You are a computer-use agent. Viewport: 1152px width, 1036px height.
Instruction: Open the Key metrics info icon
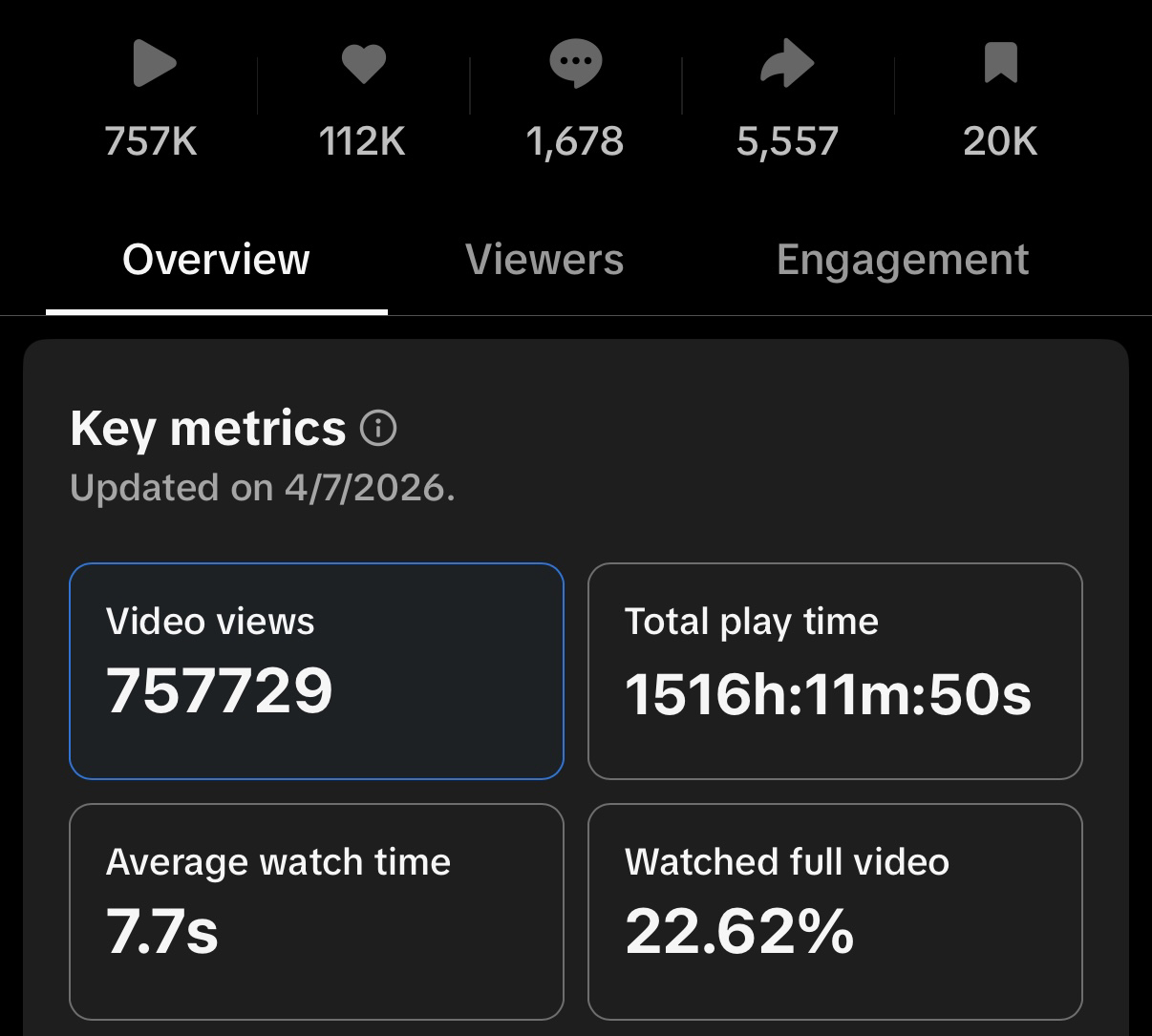pos(378,429)
